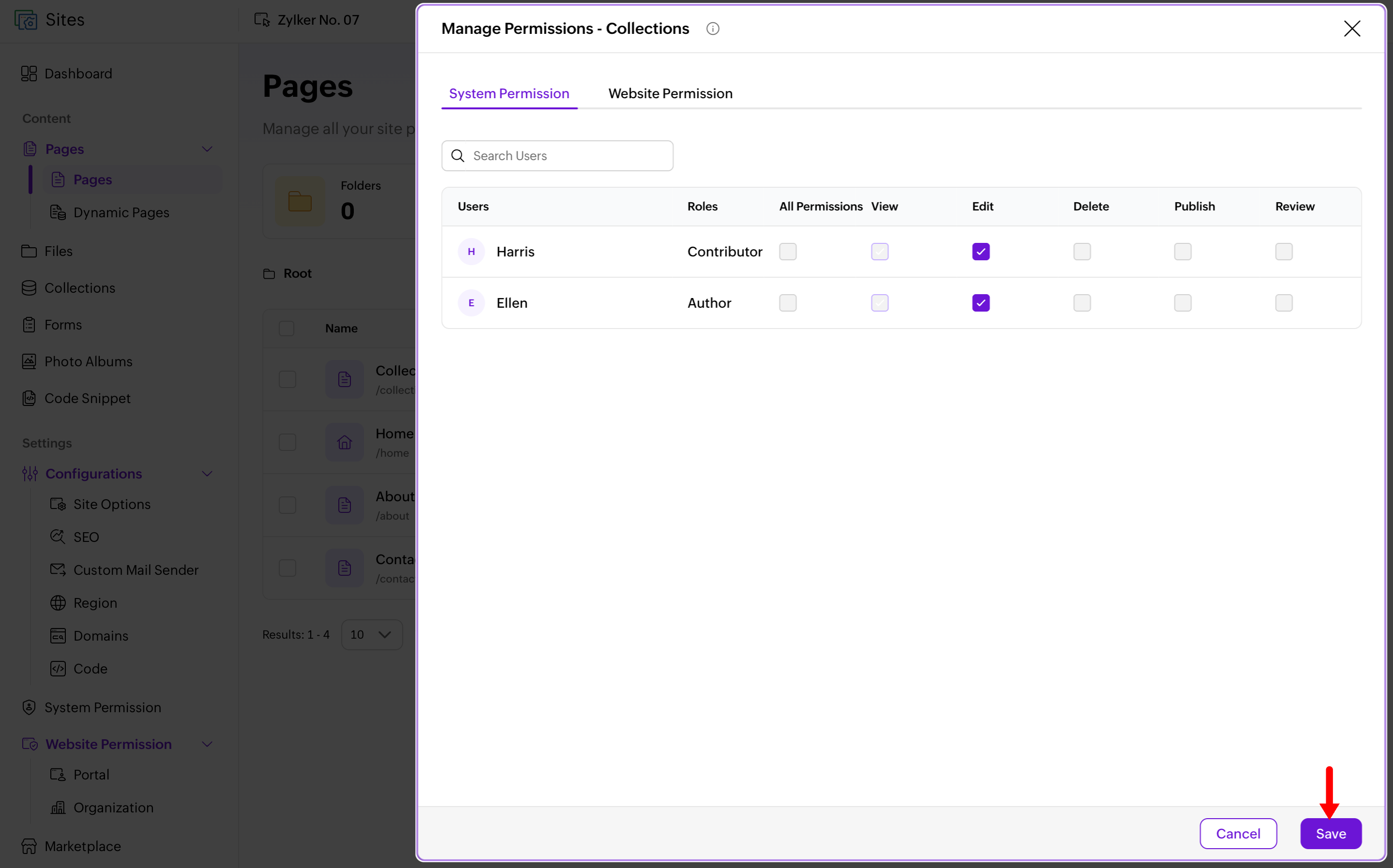1393x868 pixels.
Task: Collapse the Configurations section chevron
Action: point(207,474)
